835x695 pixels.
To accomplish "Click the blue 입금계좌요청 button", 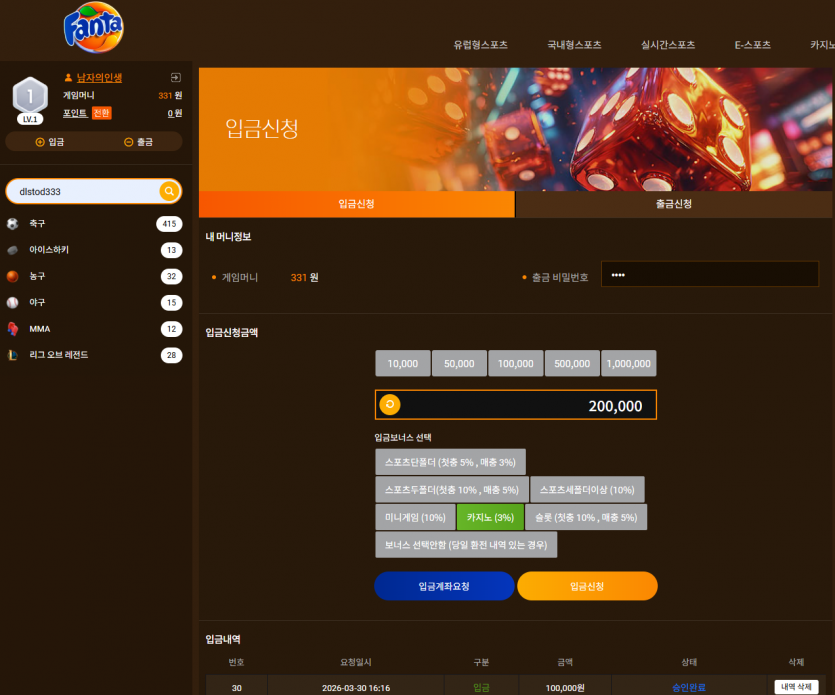I will (444, 586).
